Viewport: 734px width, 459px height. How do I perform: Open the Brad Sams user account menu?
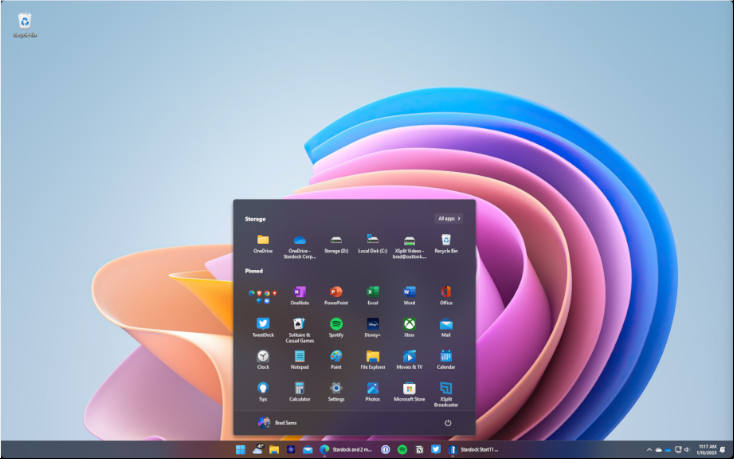point(277,423)
